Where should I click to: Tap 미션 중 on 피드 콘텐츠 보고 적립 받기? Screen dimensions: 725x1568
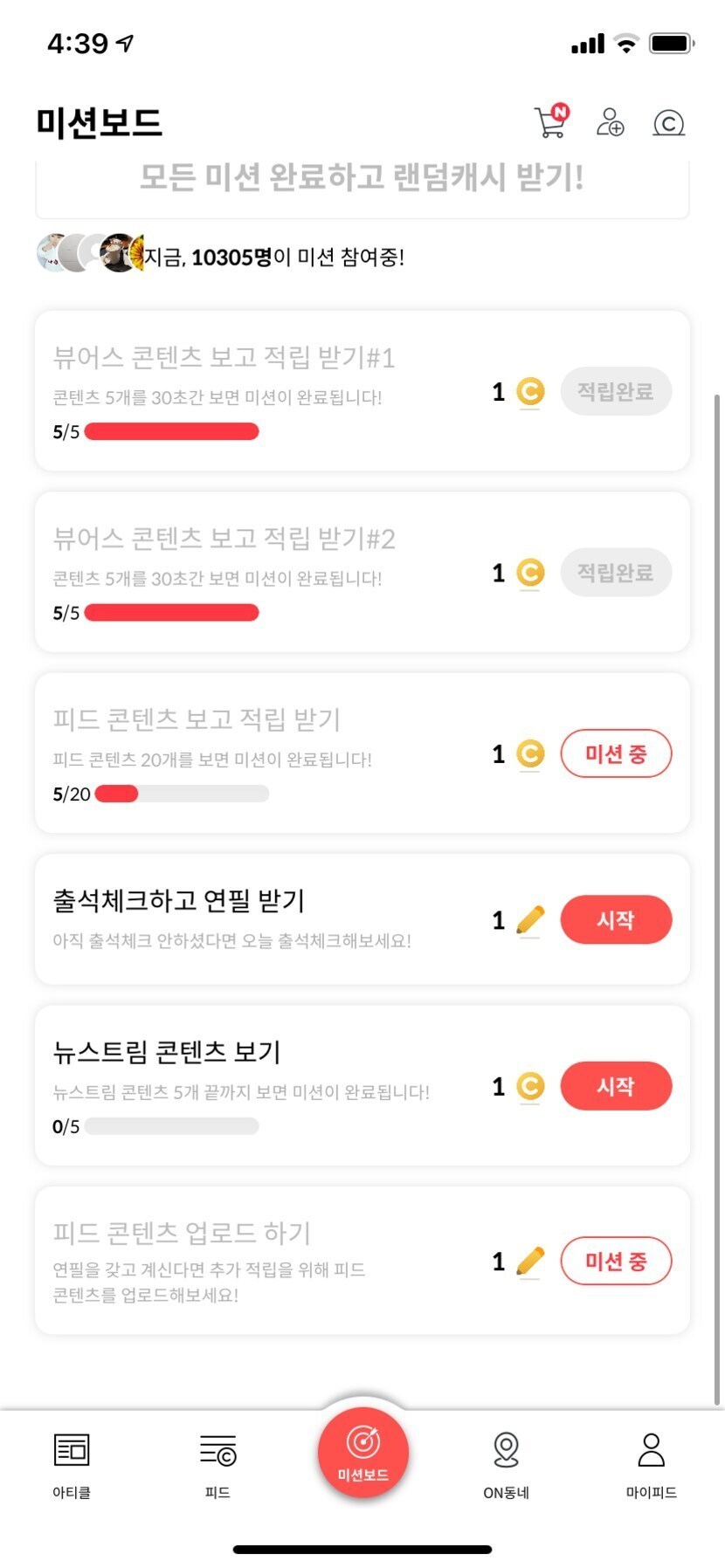coord(616,753)
